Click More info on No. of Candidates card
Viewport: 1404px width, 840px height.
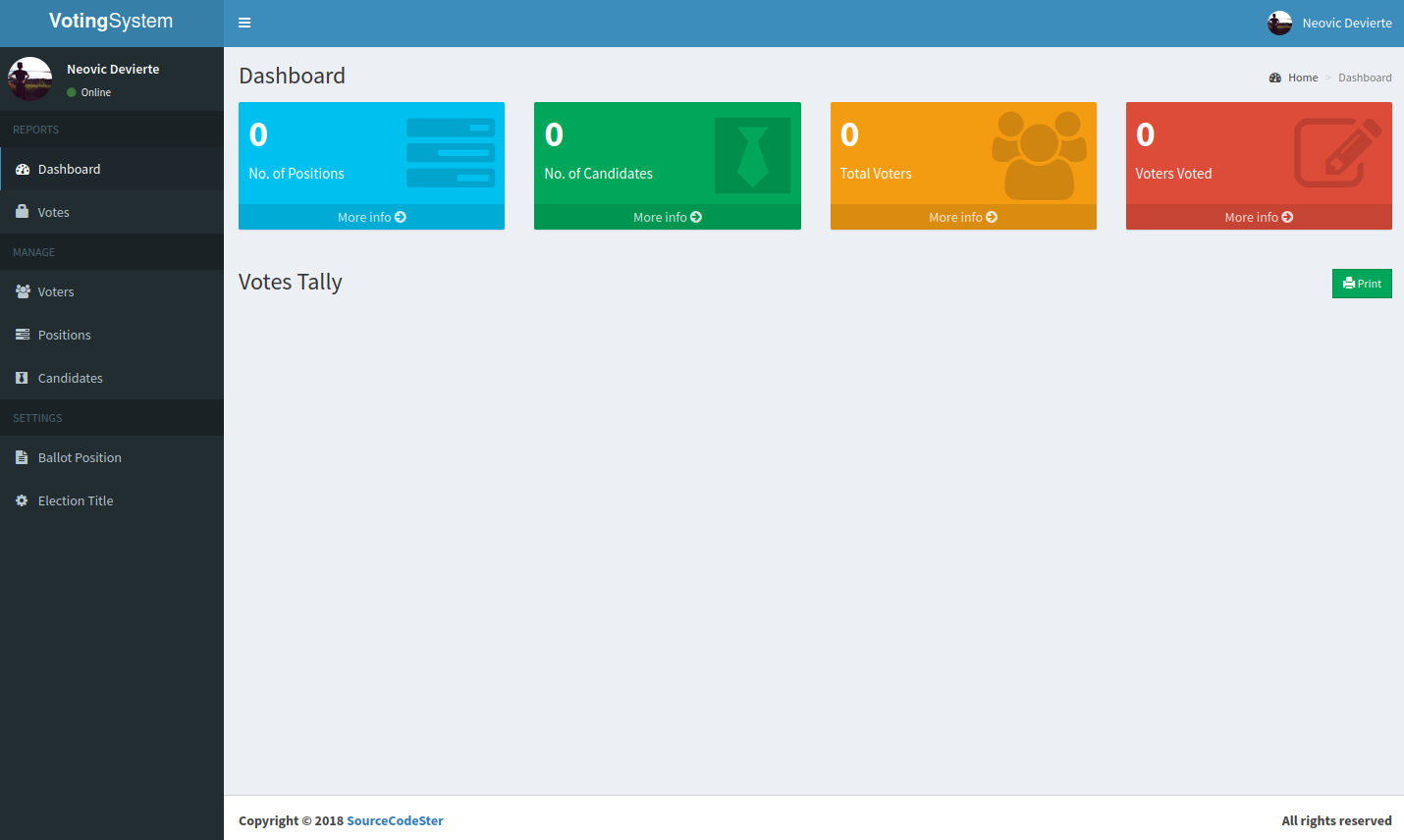668,217
